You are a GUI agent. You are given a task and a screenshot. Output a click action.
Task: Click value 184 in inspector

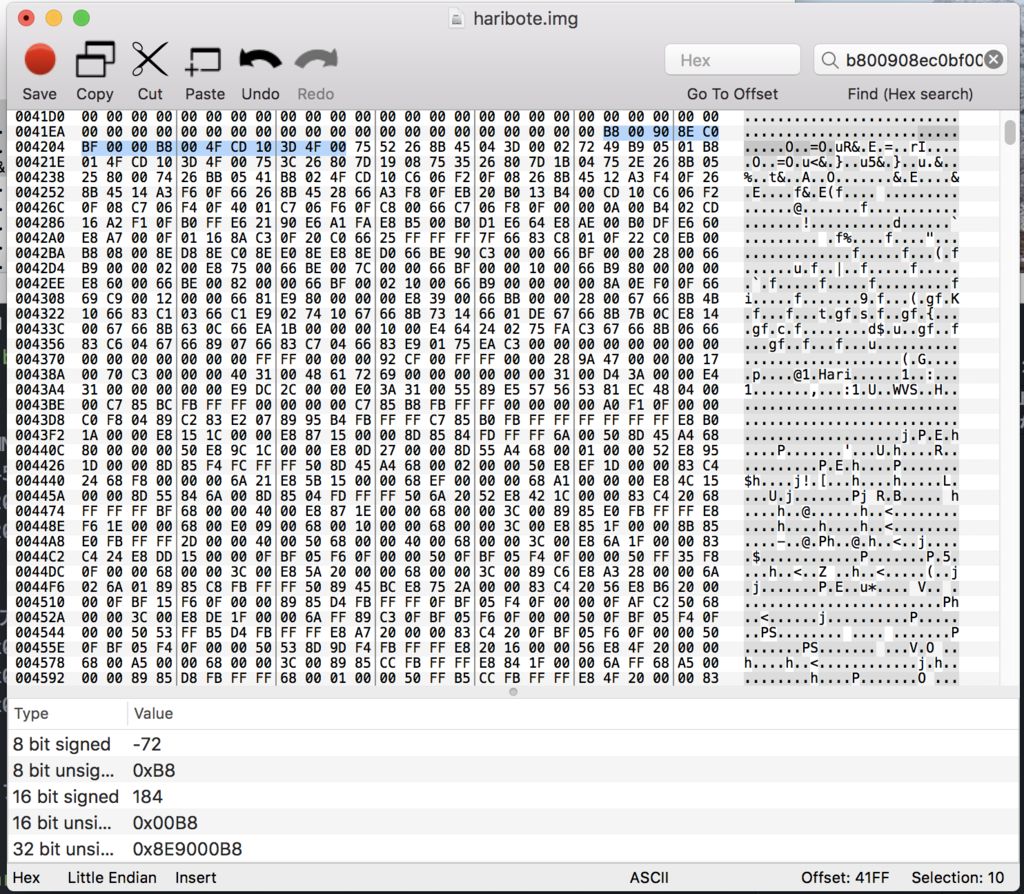(148, 796)
